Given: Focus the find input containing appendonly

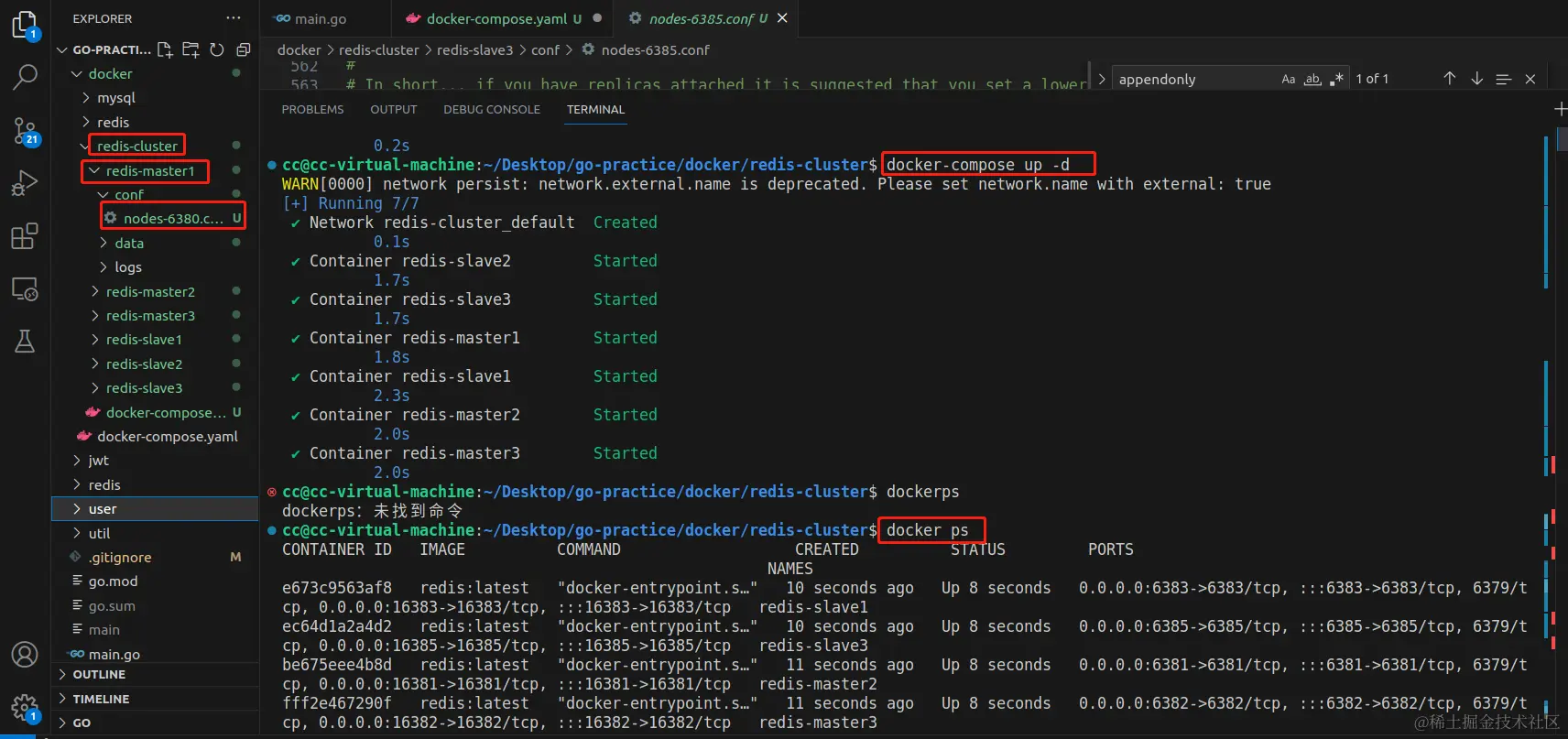Looking at the screenshot, I should pyautogui.click(x=1195, y=79).
